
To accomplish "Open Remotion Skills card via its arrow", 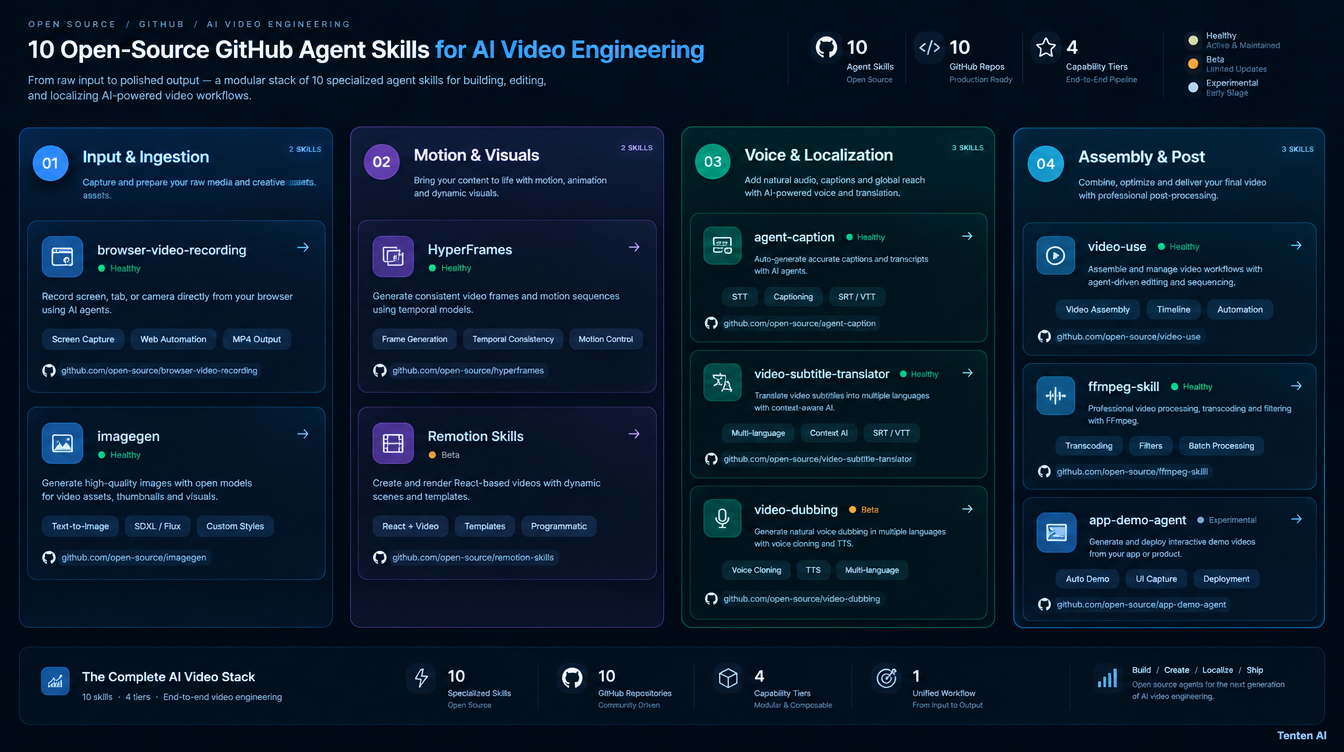I will tap(634, 434).
